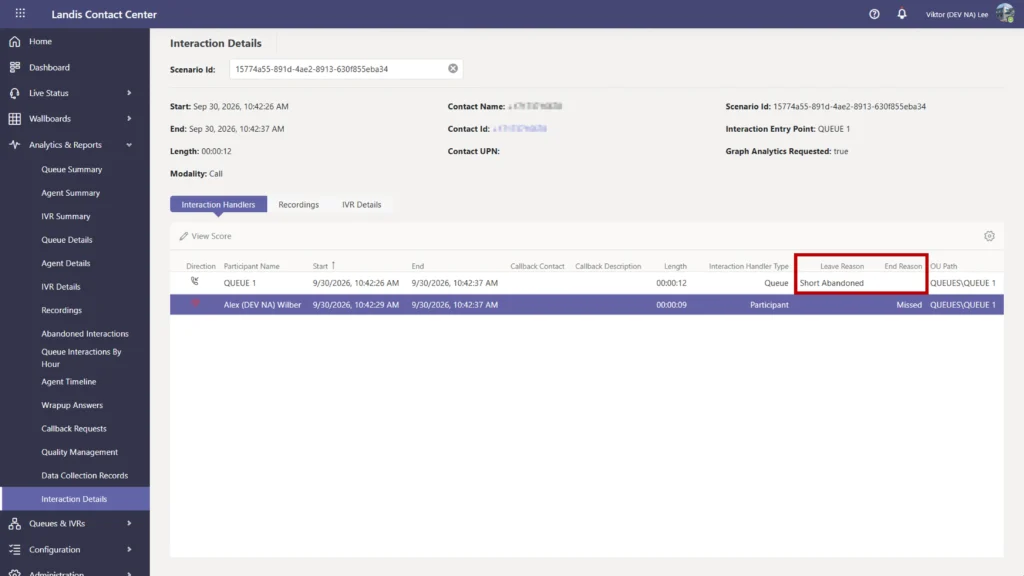Expand the Configuration menu chevron
The height and width of the screenshot is (576, 1024).
[129, 549]
